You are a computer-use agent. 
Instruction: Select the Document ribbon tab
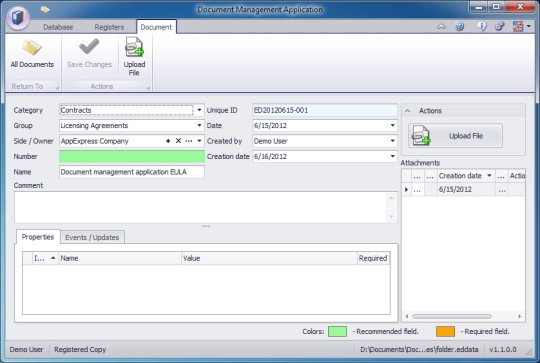156,27
